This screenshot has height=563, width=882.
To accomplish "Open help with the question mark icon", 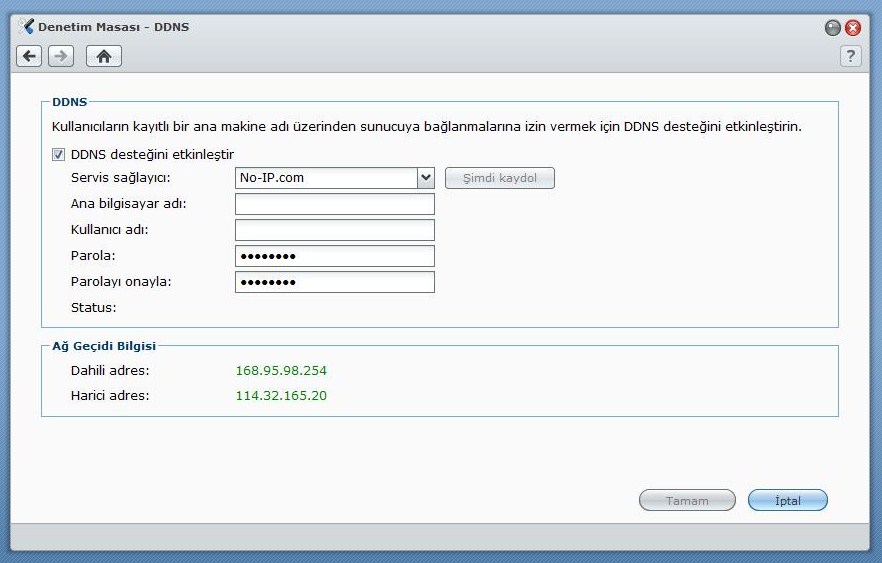I will pyautogui.click(x=850, y=56).
